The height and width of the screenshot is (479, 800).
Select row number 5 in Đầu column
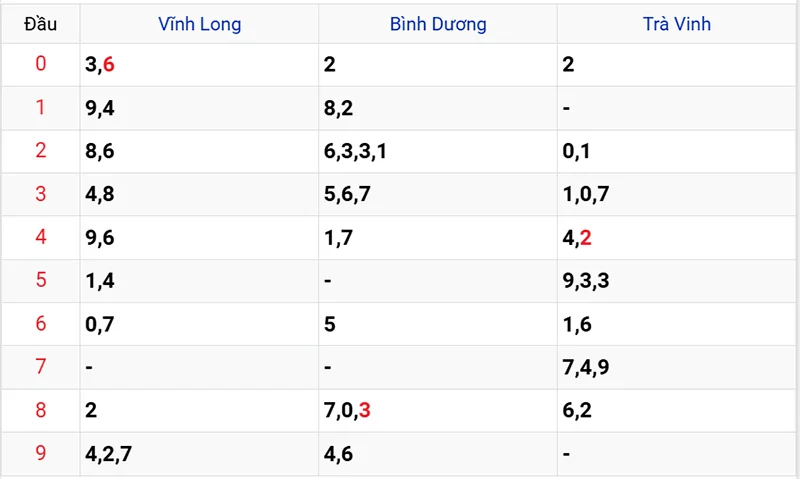pyautogui.click(x=41, y=280)
